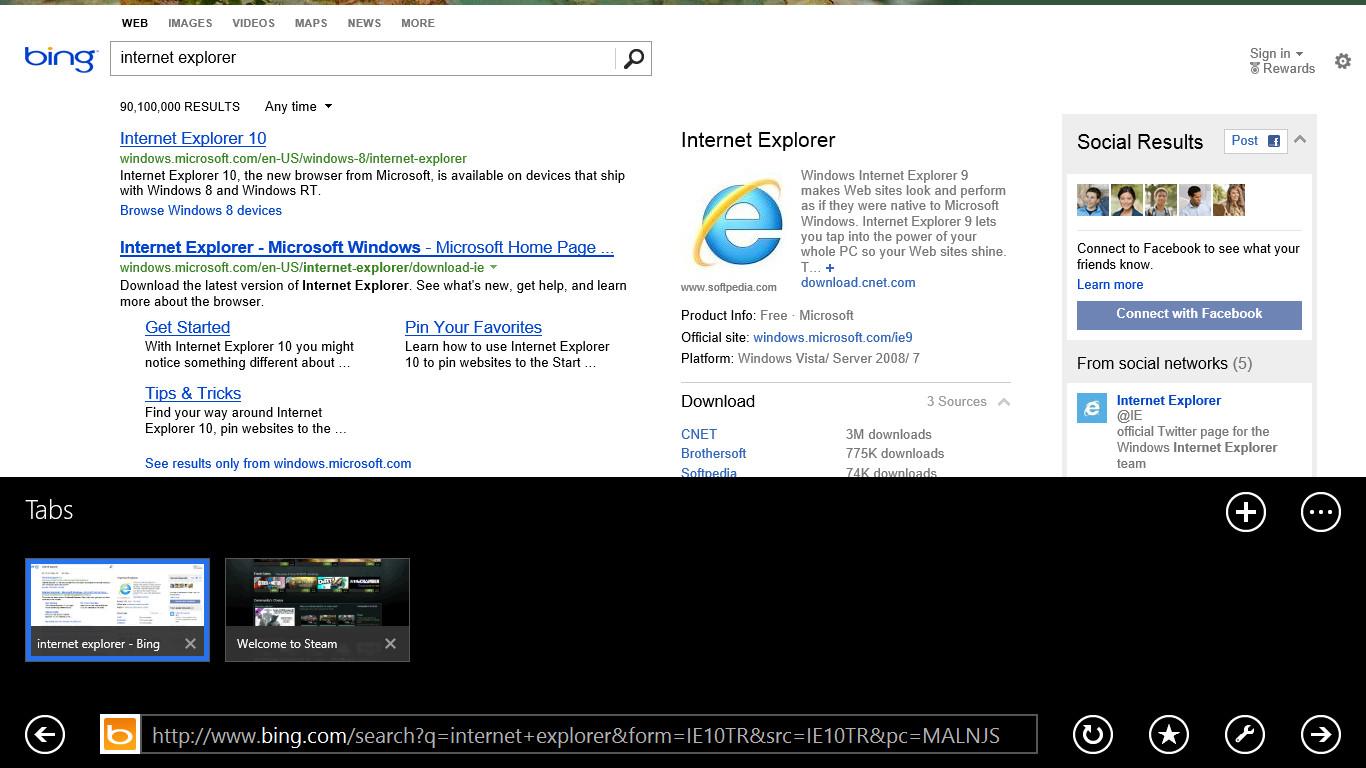Click the '3M downloads' text
This screenshot has width=1366, height=768.
click(889, 435)
